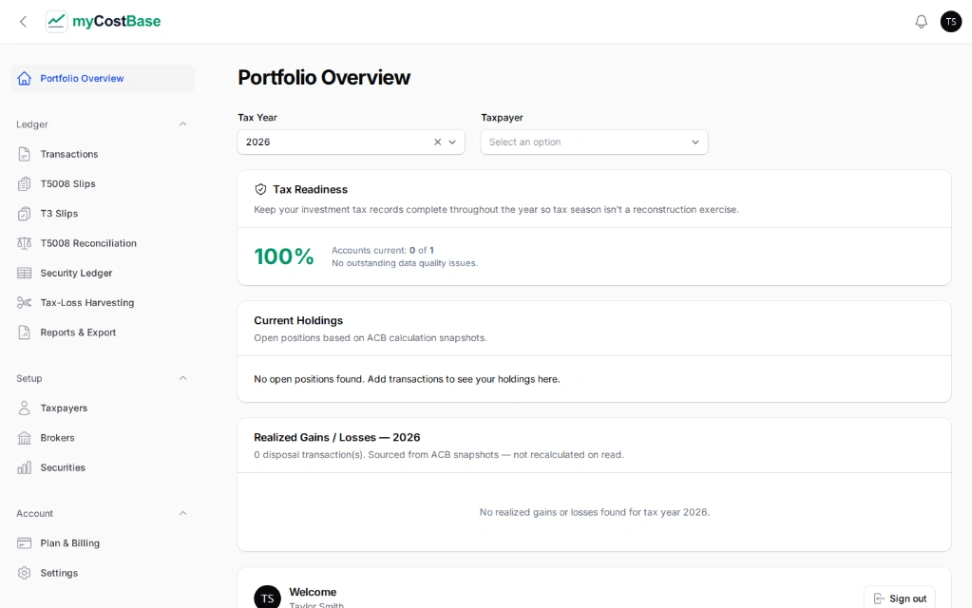Click the Welcome TS avatar

pos(267,597)
